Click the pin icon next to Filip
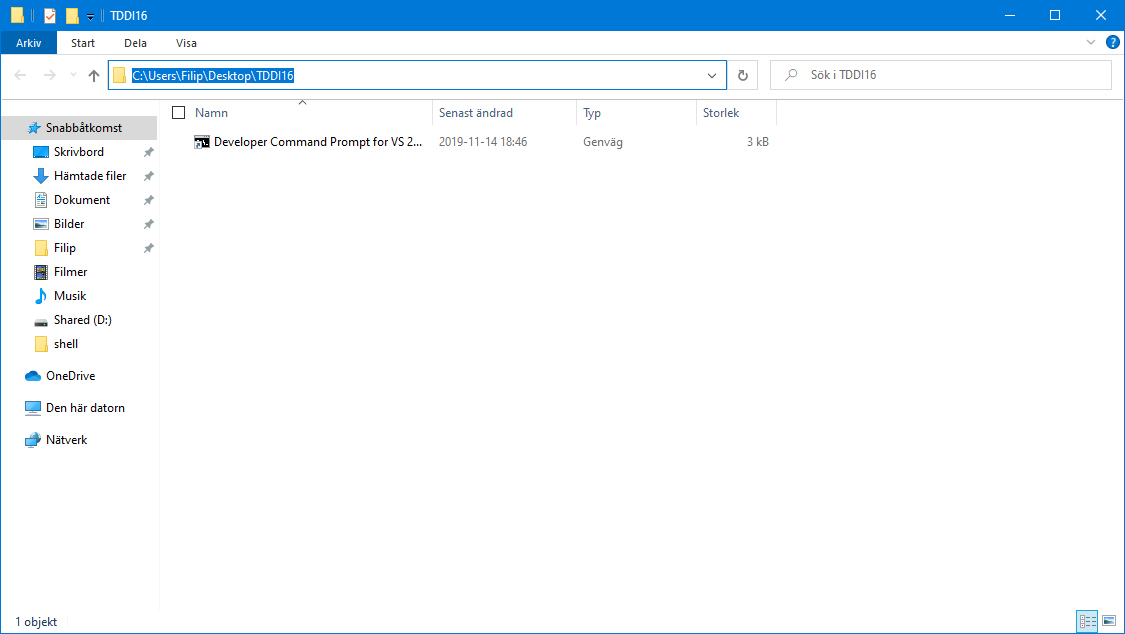The height and width of the screenshot is (634, 1125). click(x=149, y=248)
